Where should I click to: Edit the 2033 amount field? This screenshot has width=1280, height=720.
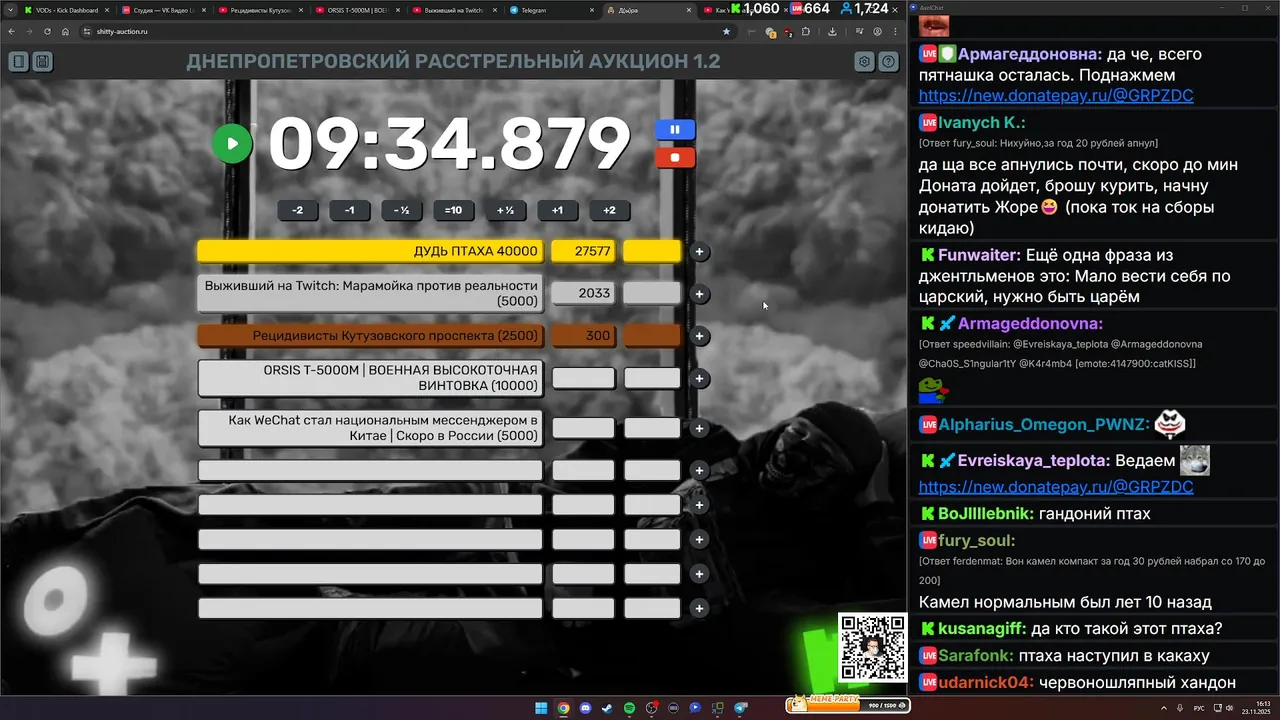coord(583,293)
